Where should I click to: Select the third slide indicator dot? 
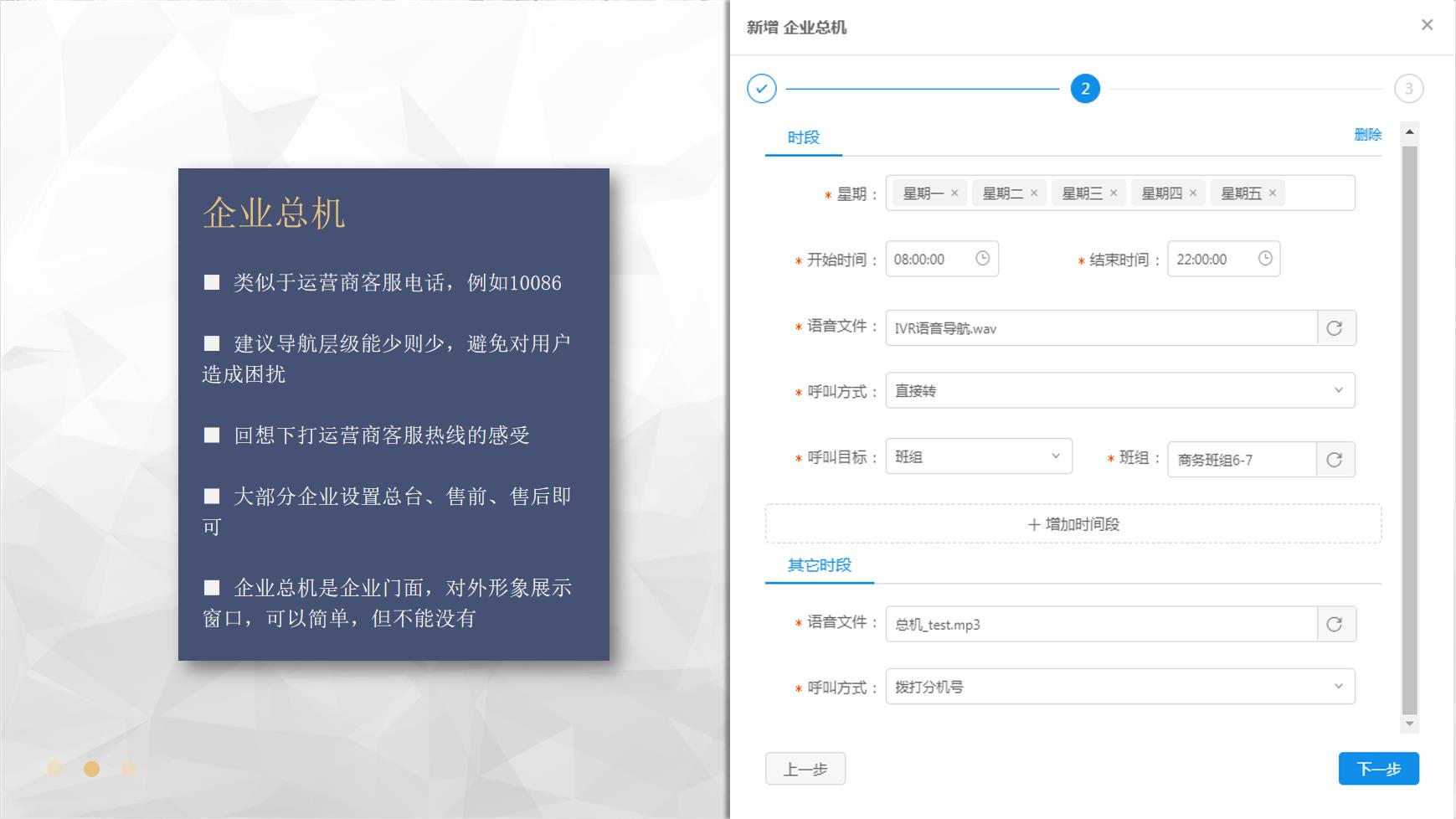[x=129, y=769]
